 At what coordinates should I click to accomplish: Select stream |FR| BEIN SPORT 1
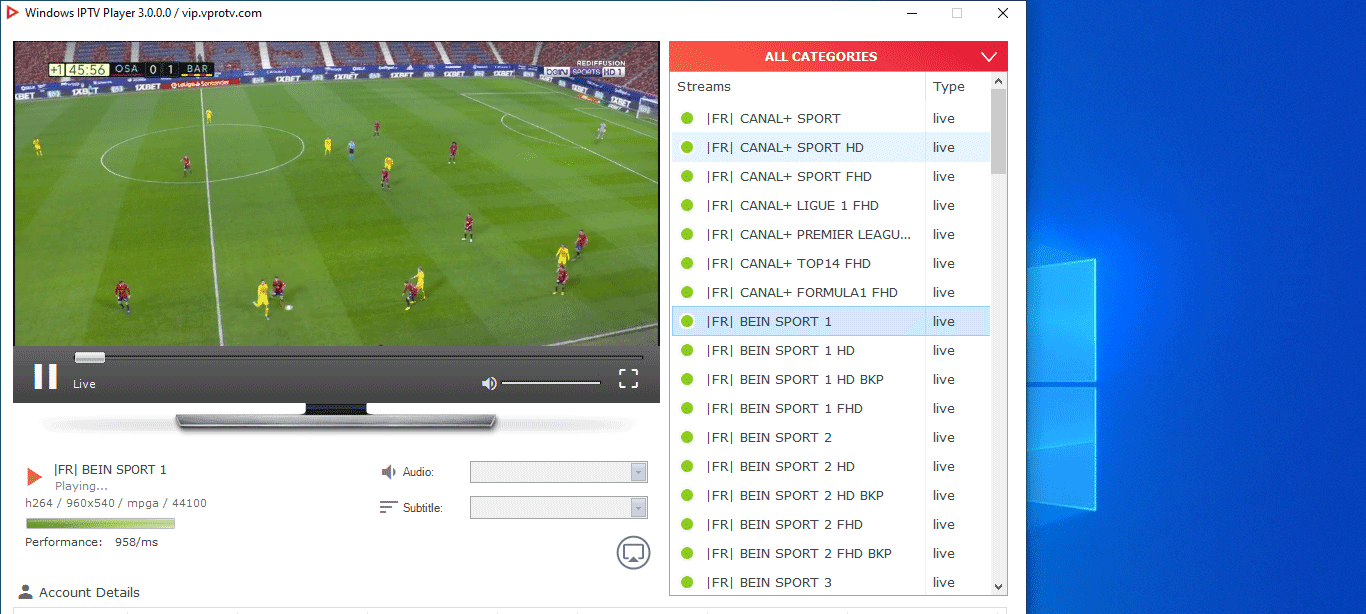pos(830,321)
